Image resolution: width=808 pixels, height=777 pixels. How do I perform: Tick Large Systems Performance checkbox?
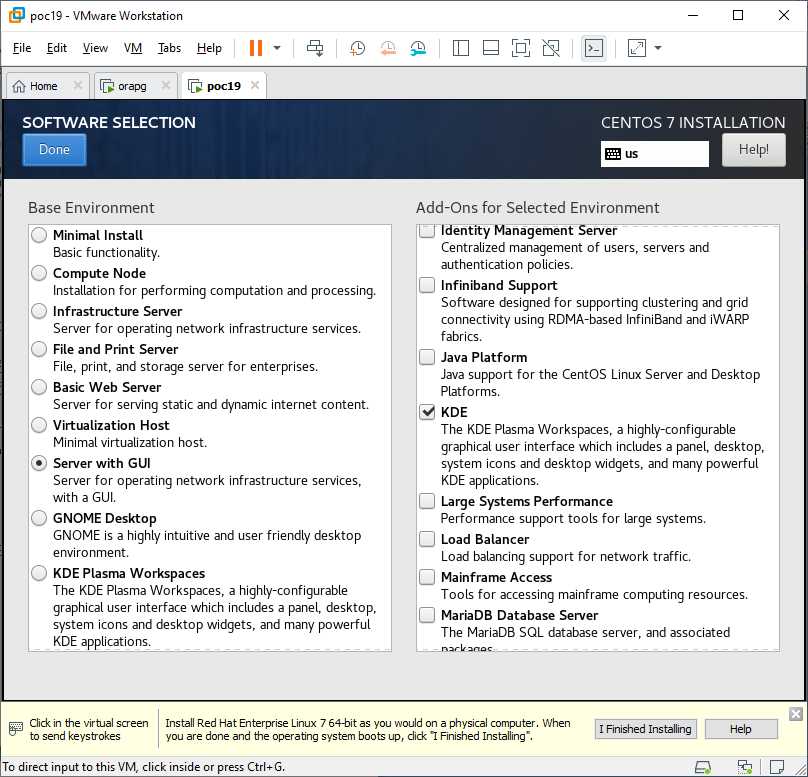point(427,501)
